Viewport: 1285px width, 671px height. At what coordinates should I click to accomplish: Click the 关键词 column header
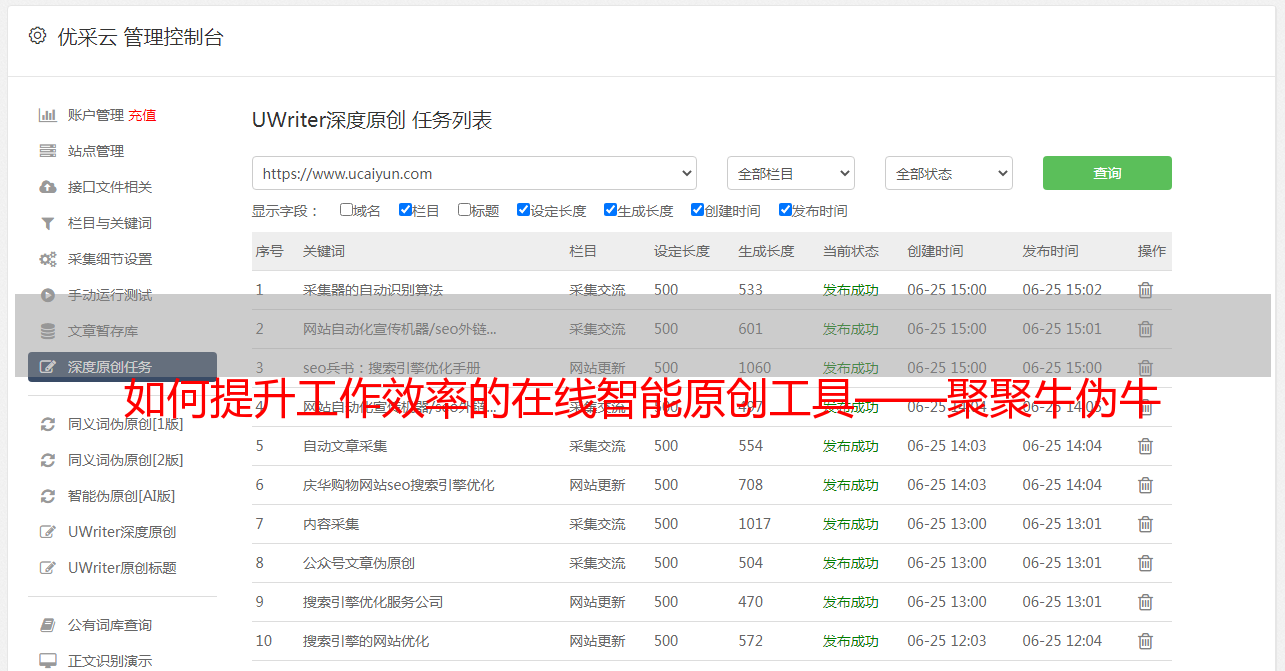coord(324,251)
